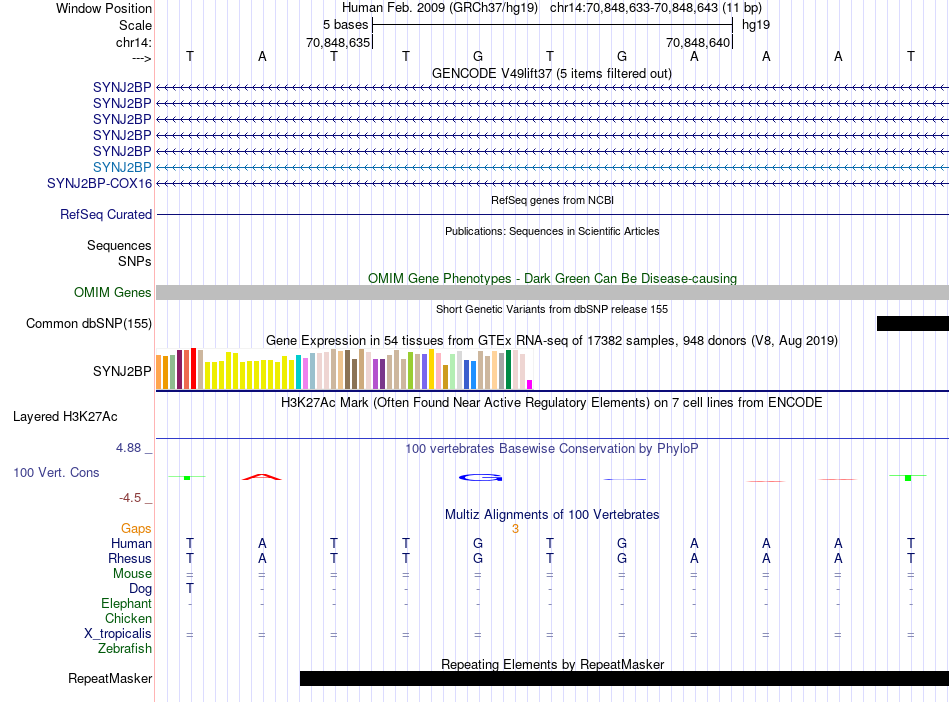The width and height of the screenshot is (950, 702).
Task: Click the Window Position track label
Action: pyautogui.click(x=104, y=8)
